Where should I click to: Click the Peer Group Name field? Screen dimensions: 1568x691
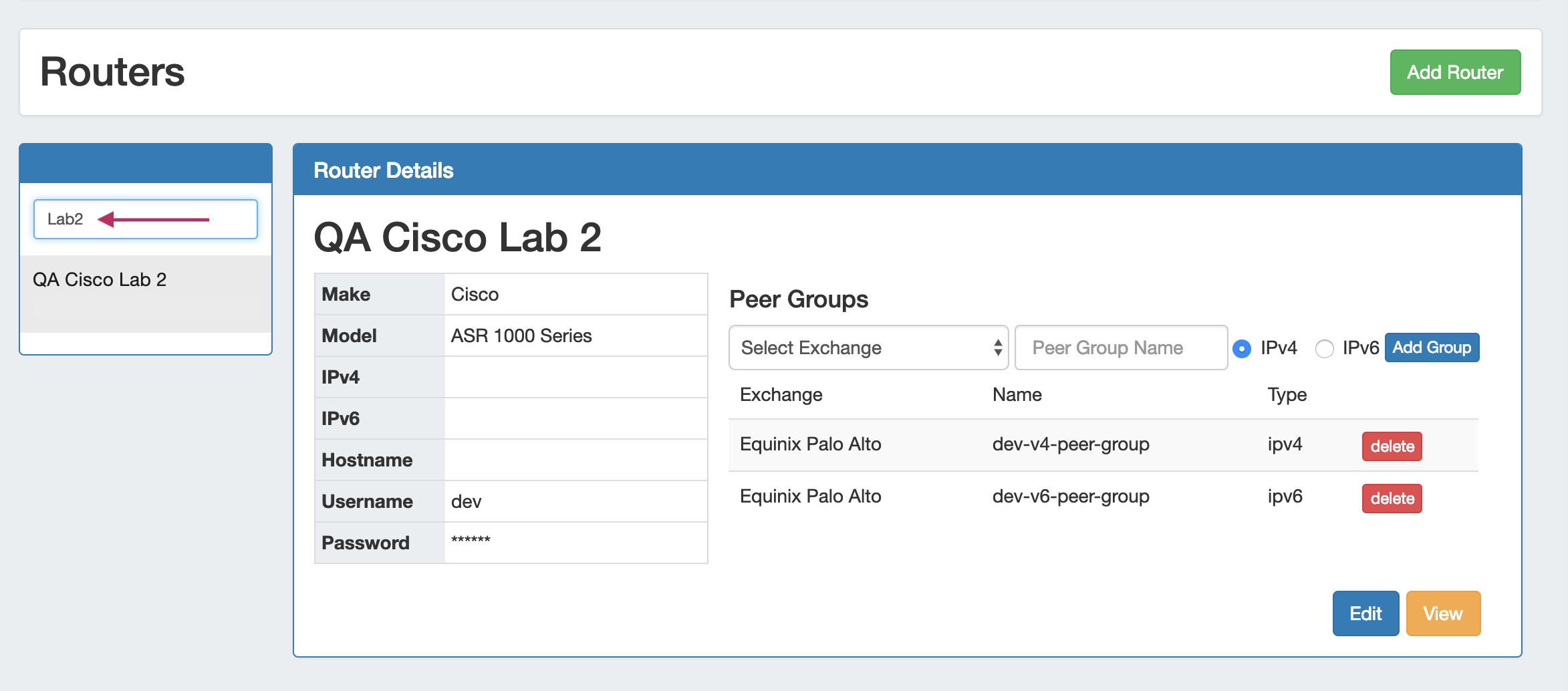pos(1120,348)
